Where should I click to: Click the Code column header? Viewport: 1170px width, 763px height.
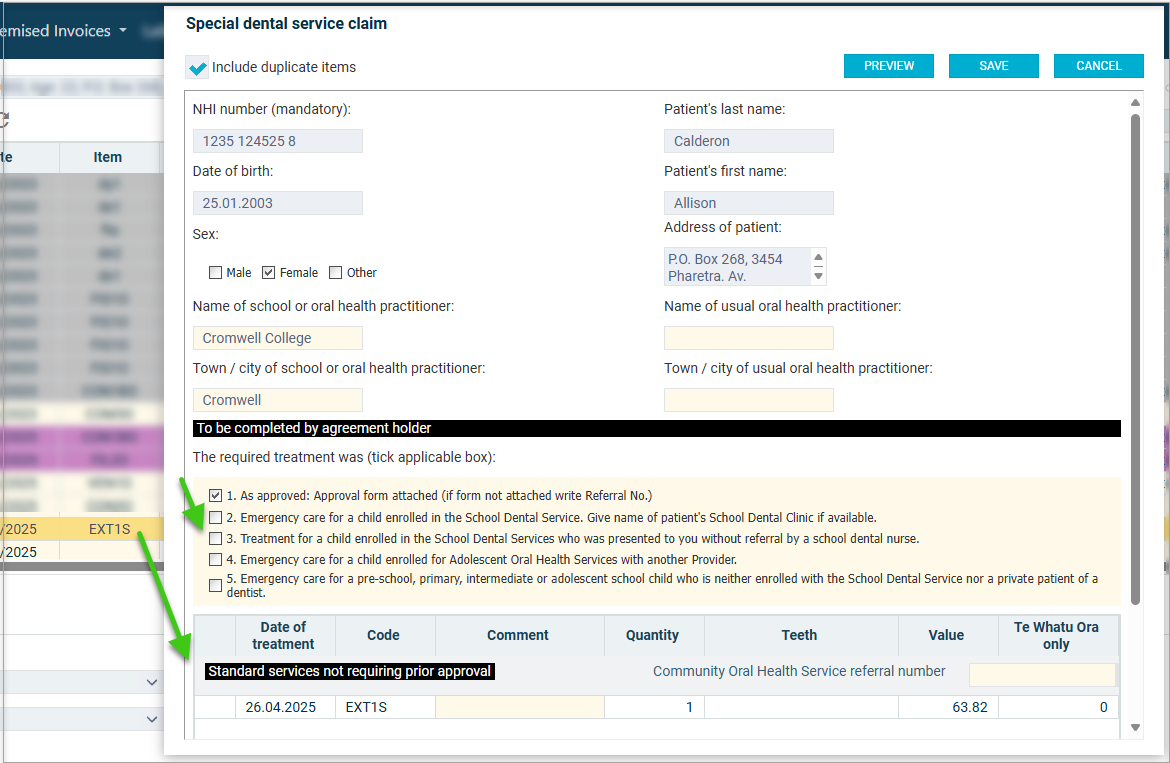point(384,635)
